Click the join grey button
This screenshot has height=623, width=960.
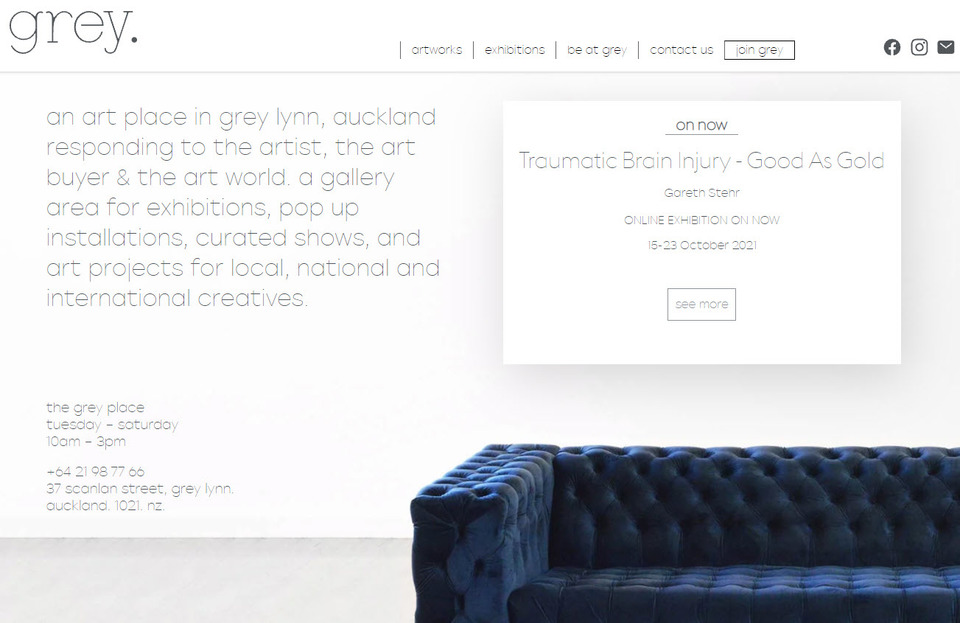coord(759,50)
